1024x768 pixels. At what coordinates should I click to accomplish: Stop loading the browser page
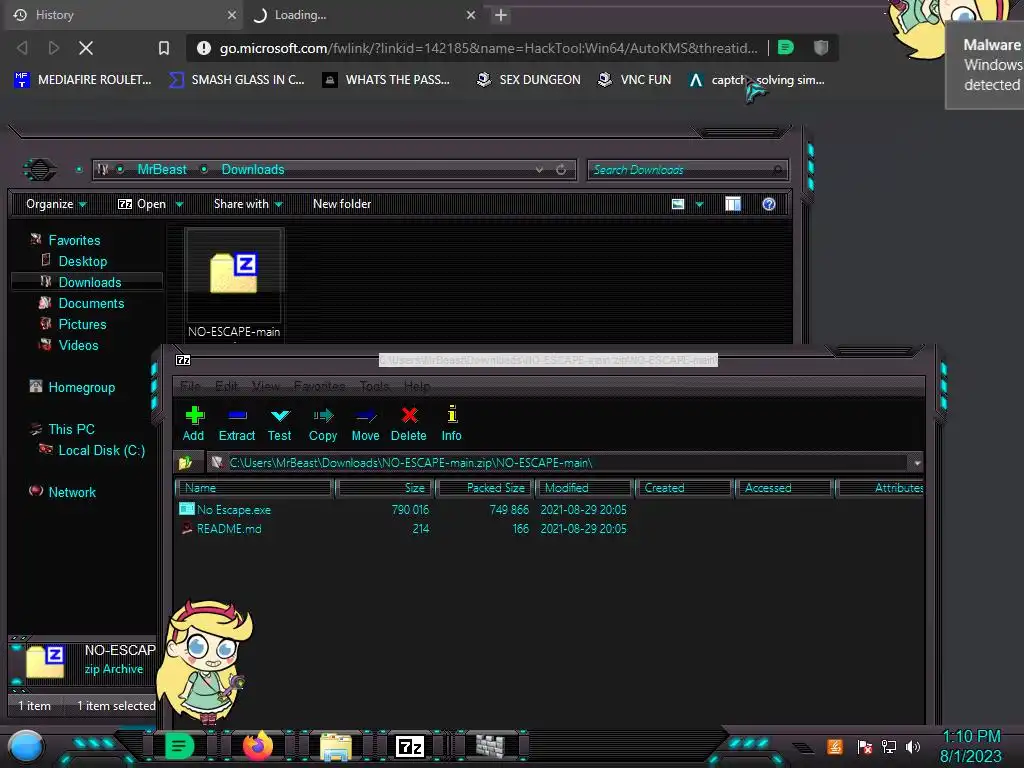click(x=86, y=48)
